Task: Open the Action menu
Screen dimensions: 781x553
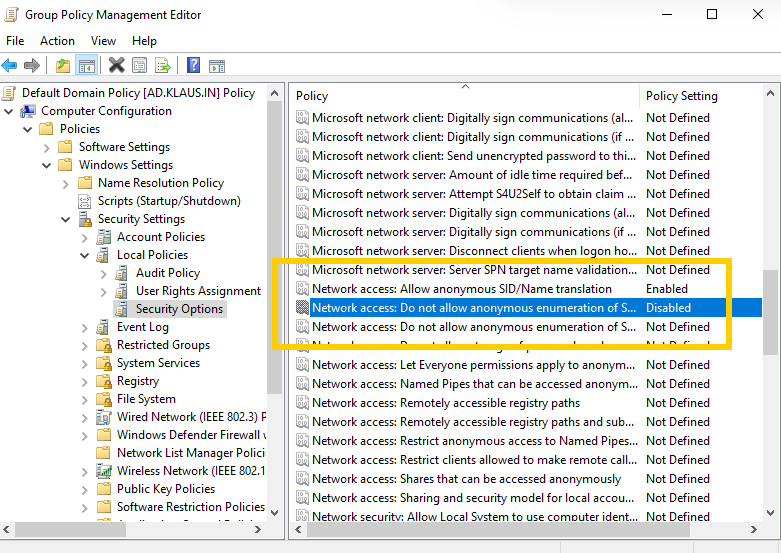Action: click(57, 41)
